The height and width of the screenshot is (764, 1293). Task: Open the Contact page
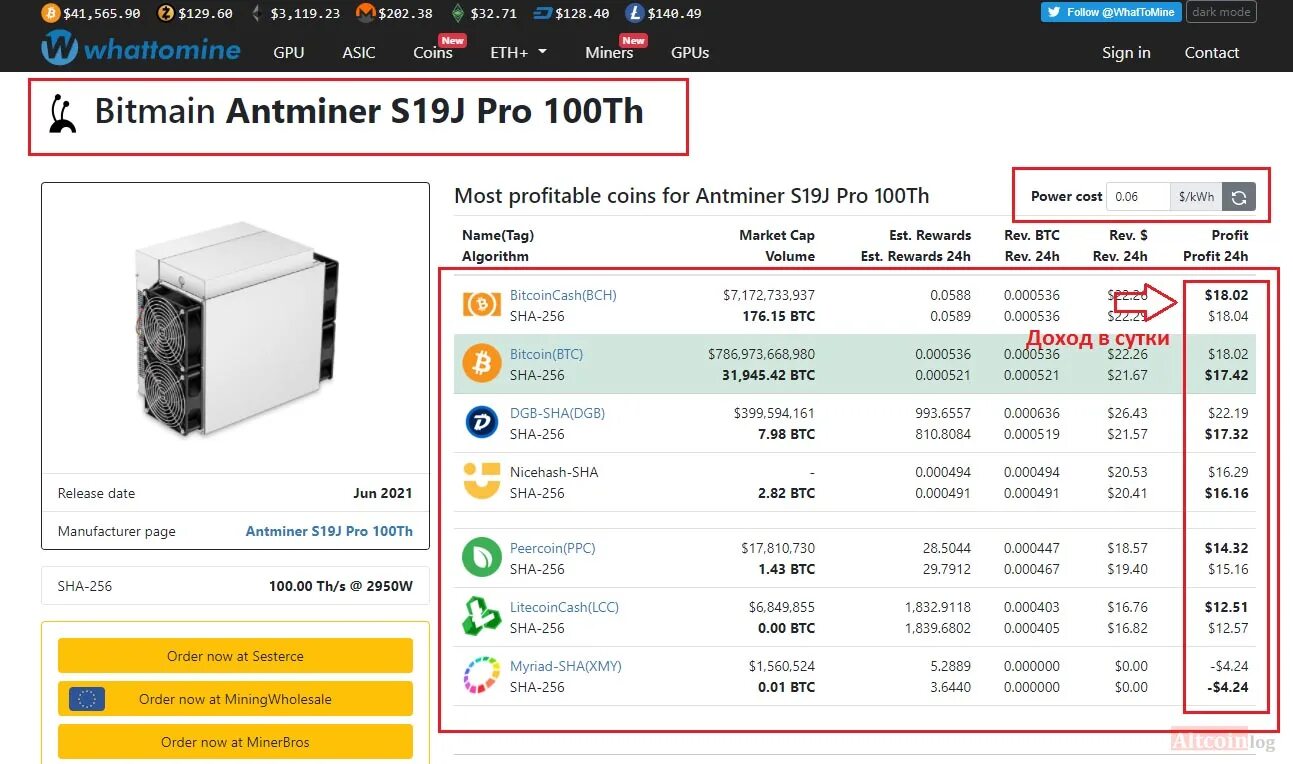click(1212, 52)
